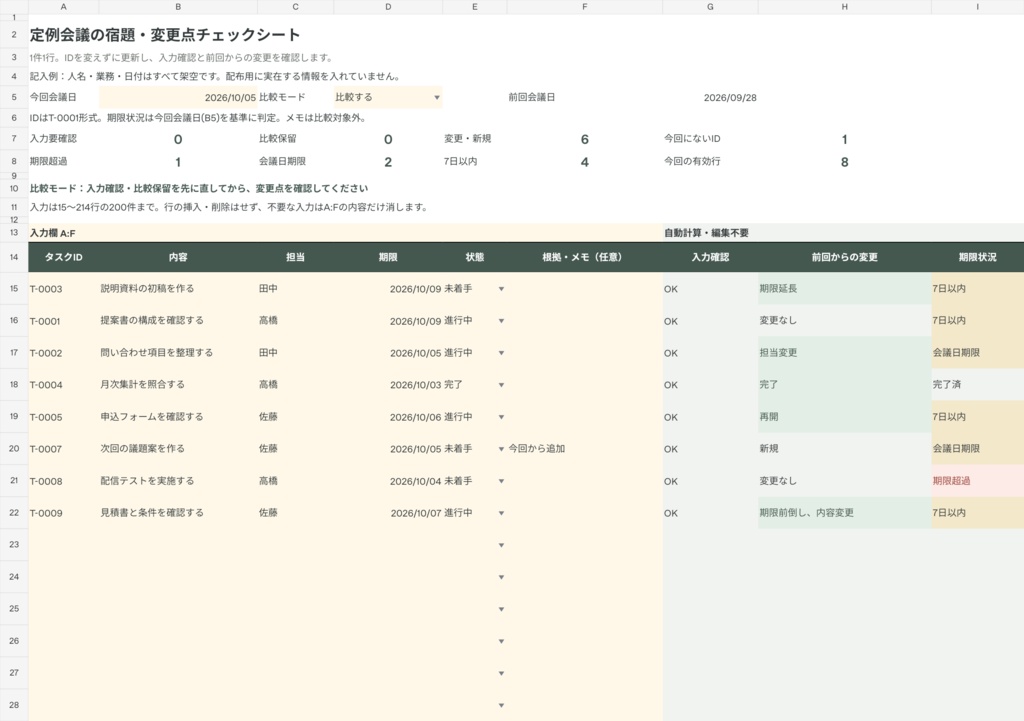The width and height of the screenshot is (1024, 721).
Task: Click the 状態 table header
Action: (x=475, y=257)
